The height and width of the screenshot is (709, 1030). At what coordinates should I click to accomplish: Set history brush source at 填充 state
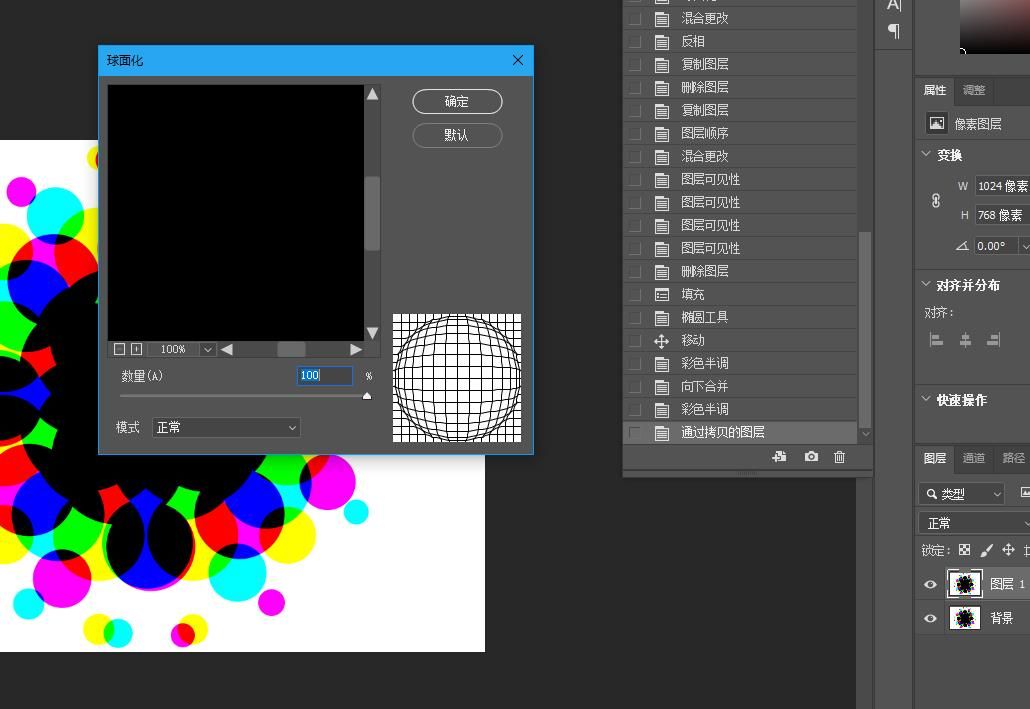[x=635, y=294]
